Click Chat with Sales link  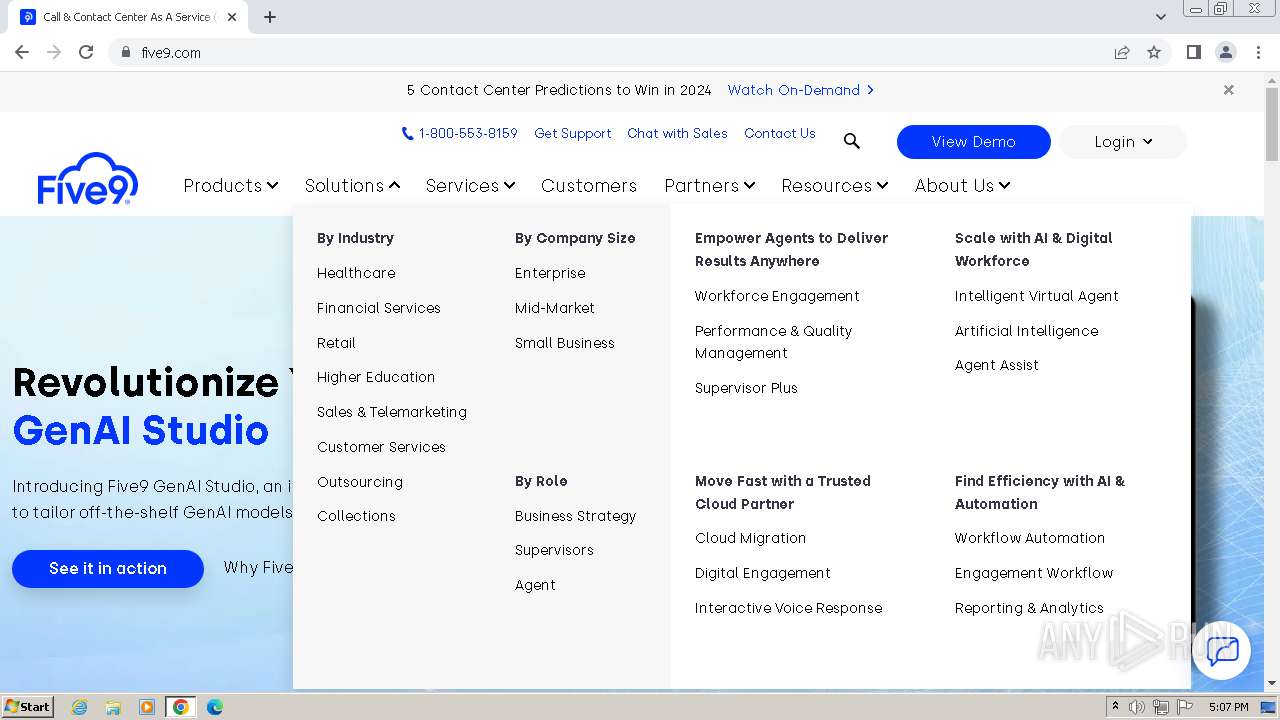[x=677, y=133]
